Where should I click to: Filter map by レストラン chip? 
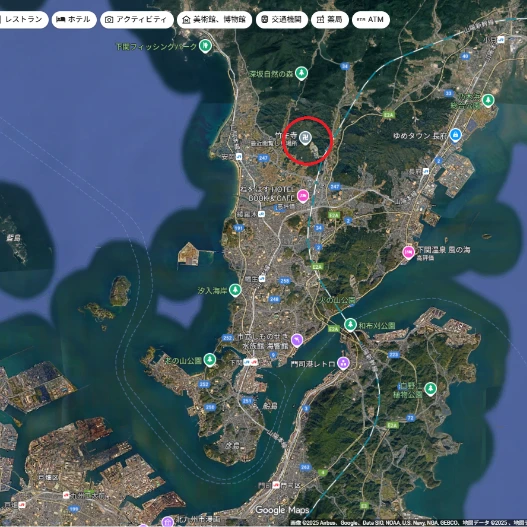pos(21,19)
